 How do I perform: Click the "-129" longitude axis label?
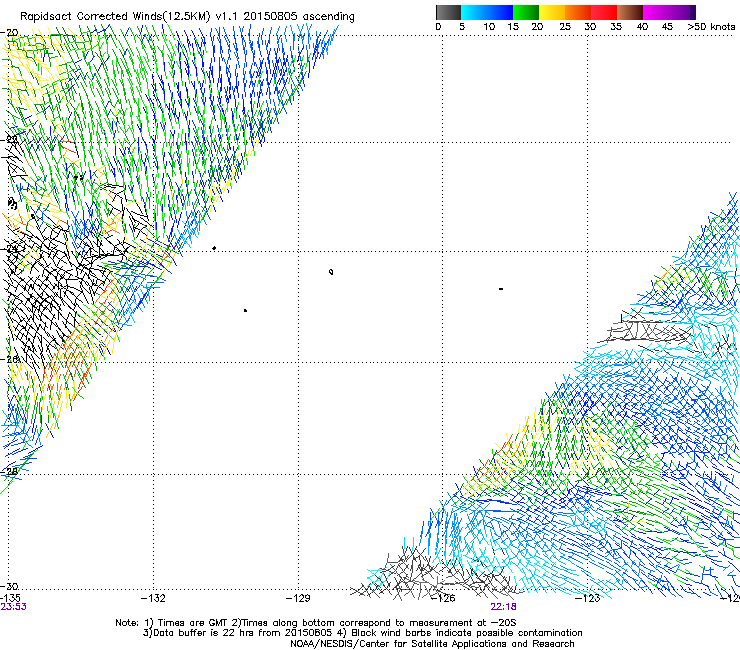[x=298, y=598]
